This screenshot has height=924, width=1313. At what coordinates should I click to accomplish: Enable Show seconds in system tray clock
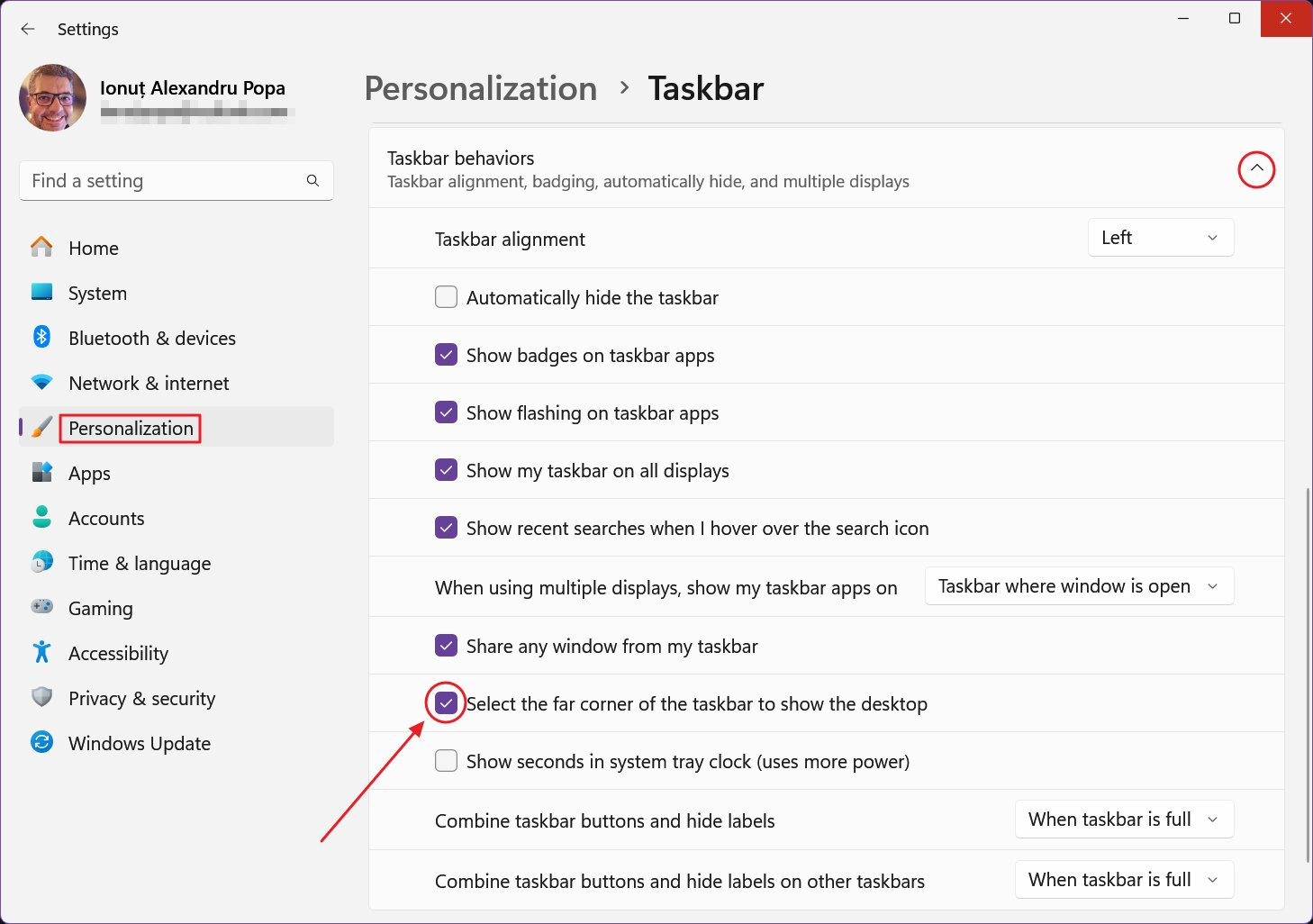pos(446,760)
